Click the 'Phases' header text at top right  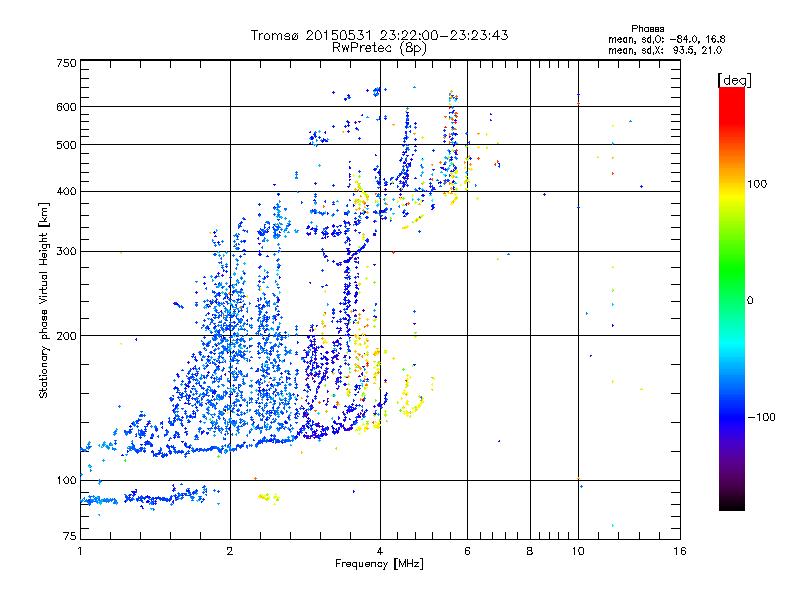pyautogui.click(x=647, y=29)
